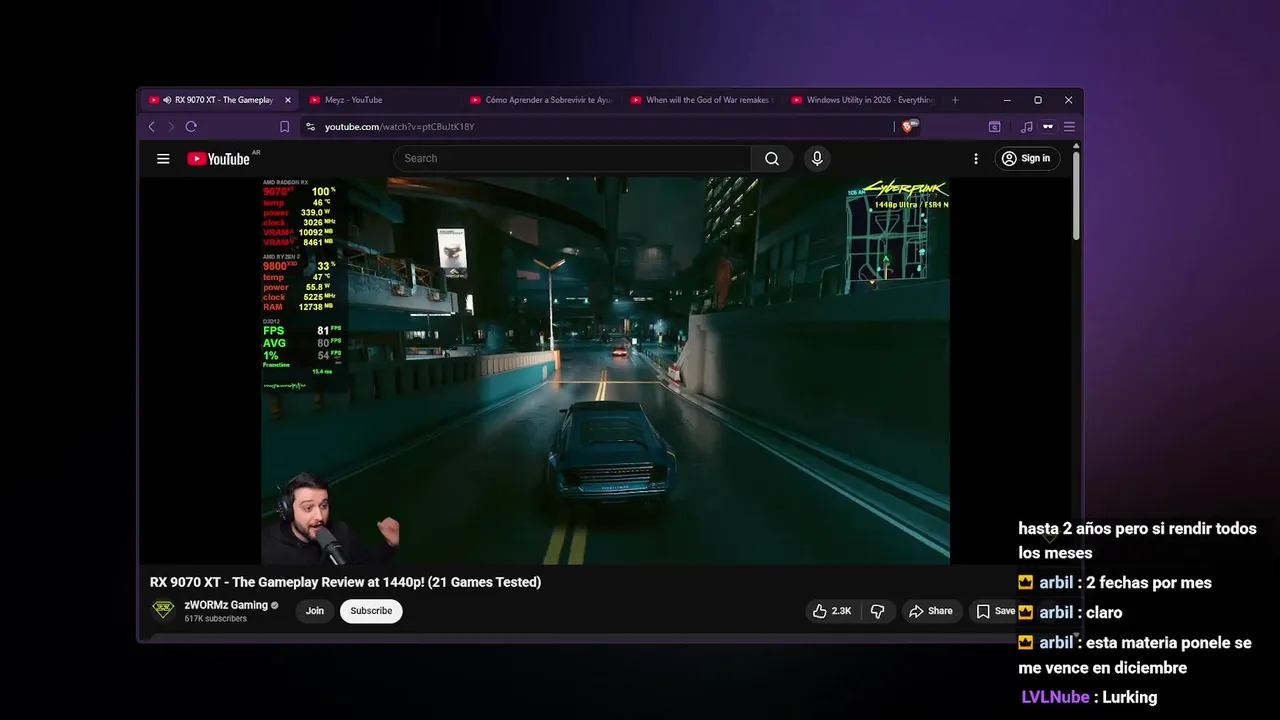This screenshot has height=720, width=1280.
Task: Switch to the God of War remakes tab
Action: click(x=700, y=100)
